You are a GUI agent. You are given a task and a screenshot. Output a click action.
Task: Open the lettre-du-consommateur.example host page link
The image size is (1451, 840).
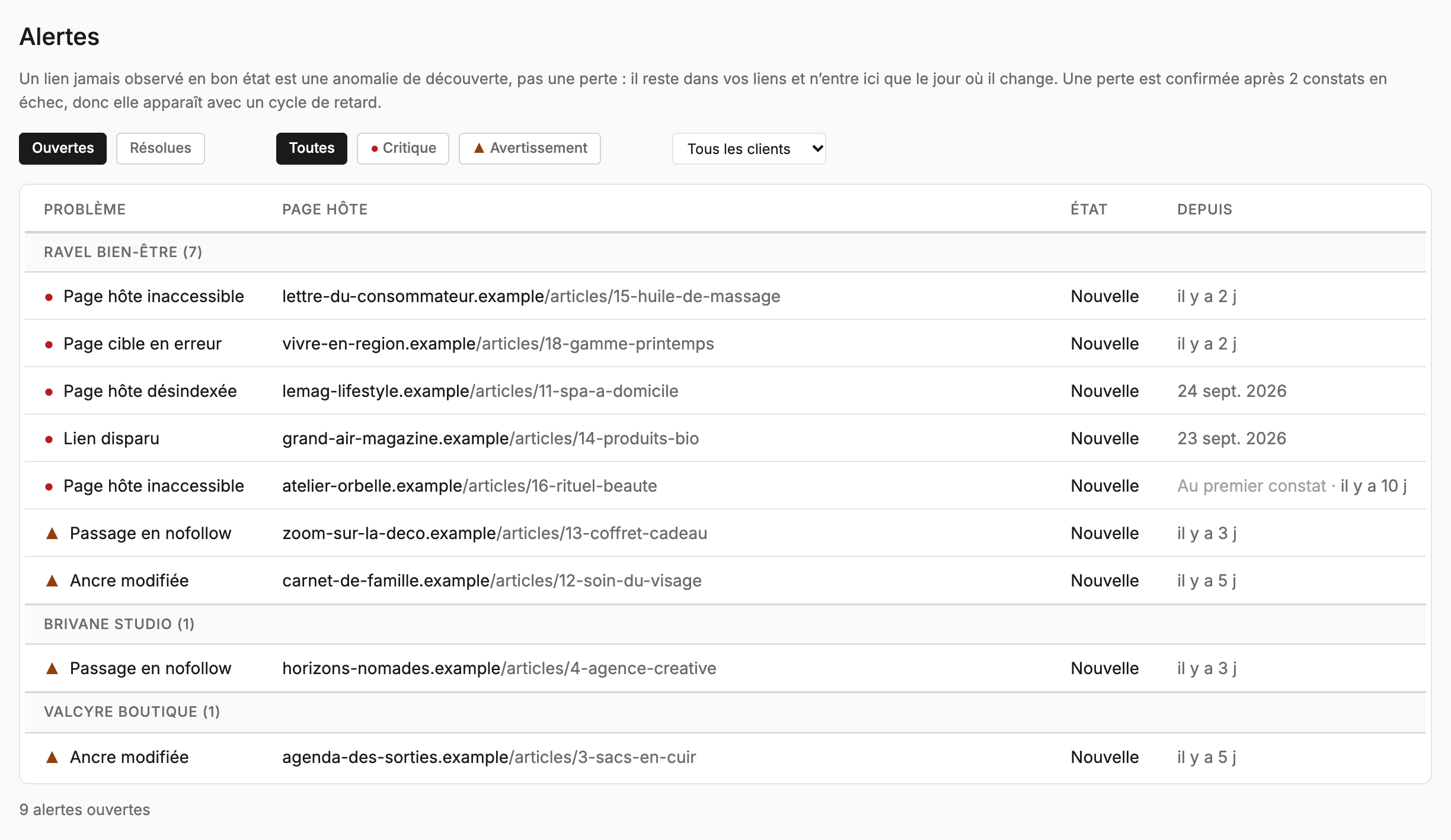coord(531,296)
